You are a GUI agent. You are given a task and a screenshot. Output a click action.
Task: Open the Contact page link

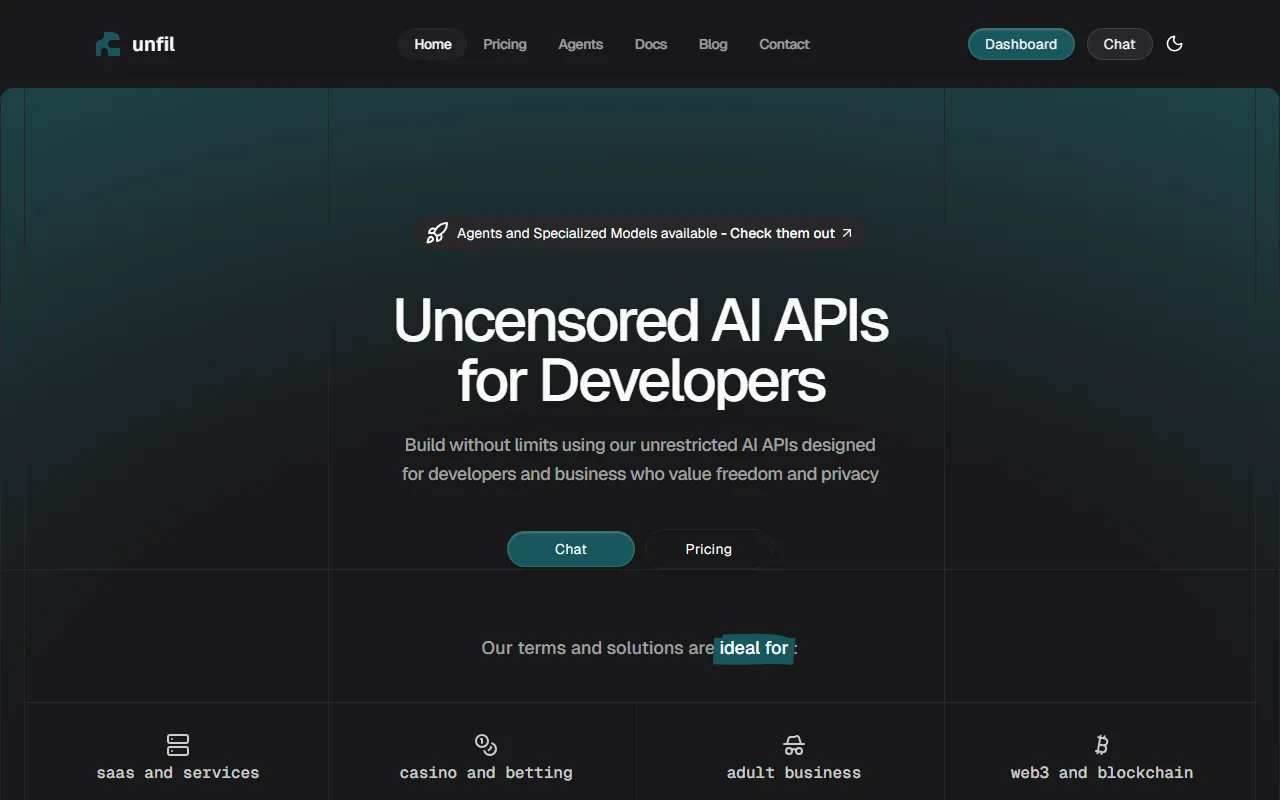coord(784,44)
